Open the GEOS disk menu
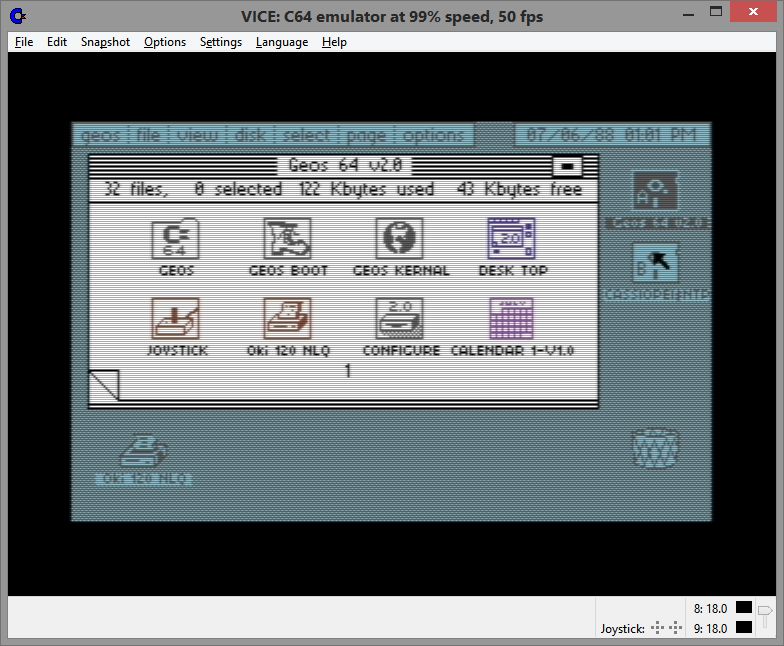 coord(250,135)
